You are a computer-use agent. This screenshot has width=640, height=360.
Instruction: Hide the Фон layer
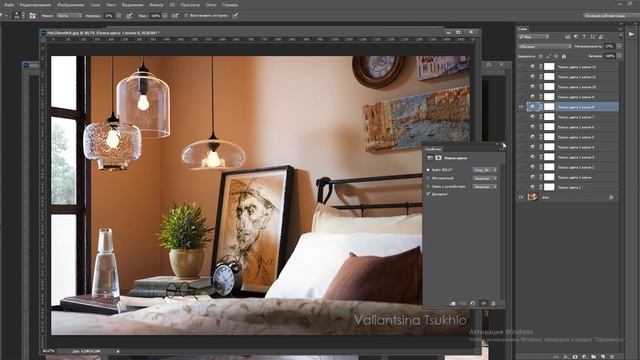click(520, 197)
